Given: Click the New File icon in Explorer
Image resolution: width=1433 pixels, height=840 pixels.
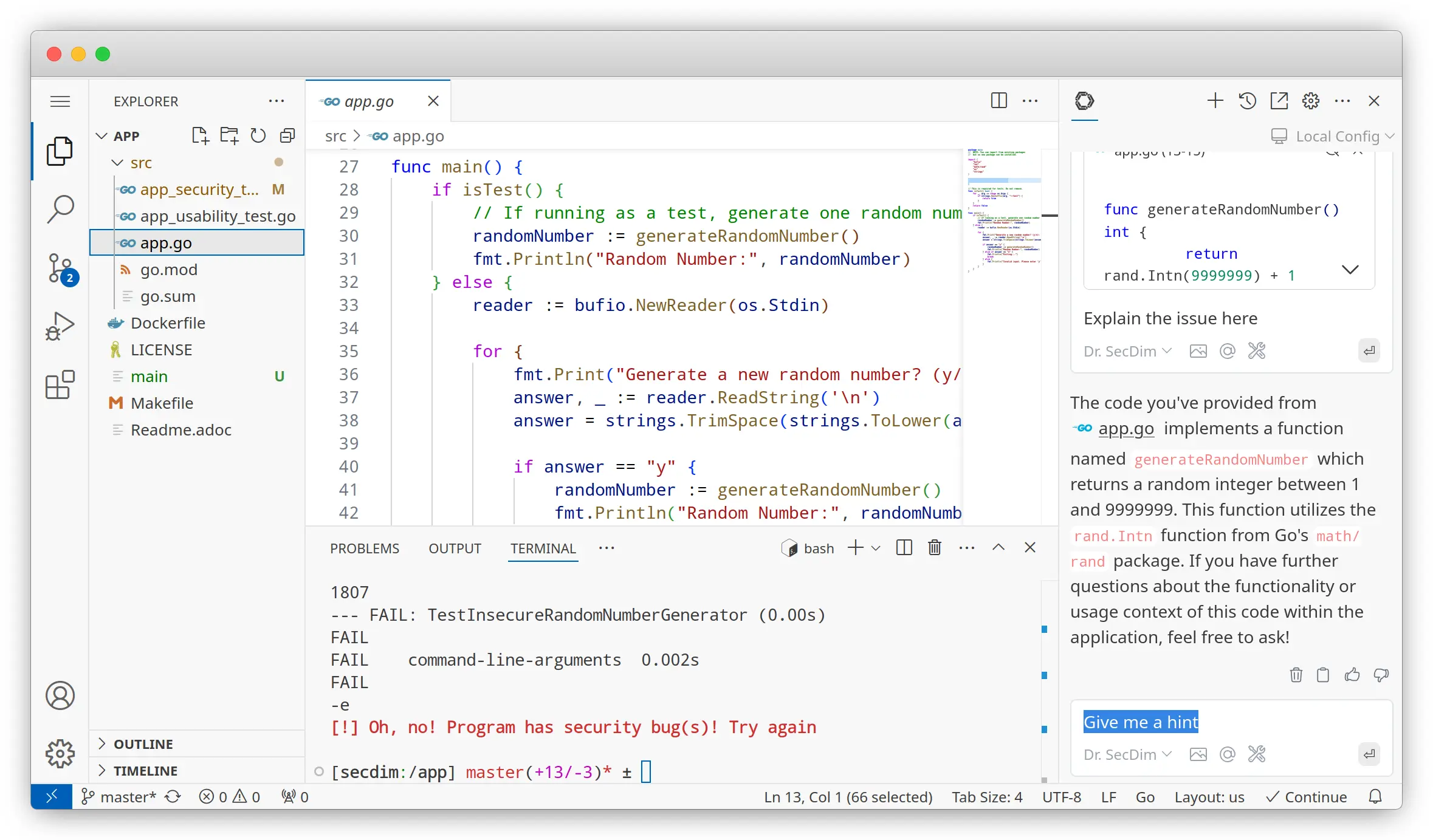Looking at the screenshot, I should click(x=200, y=135).
